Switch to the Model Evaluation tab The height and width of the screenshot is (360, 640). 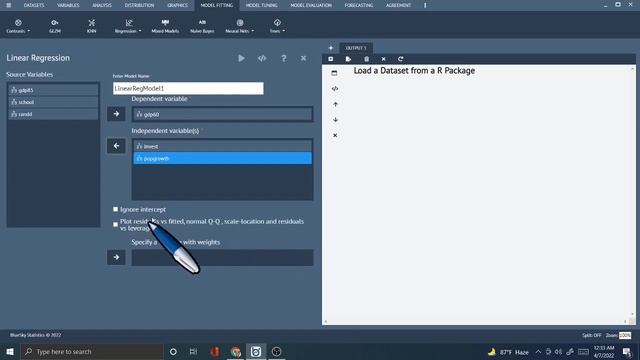(311, 5)
